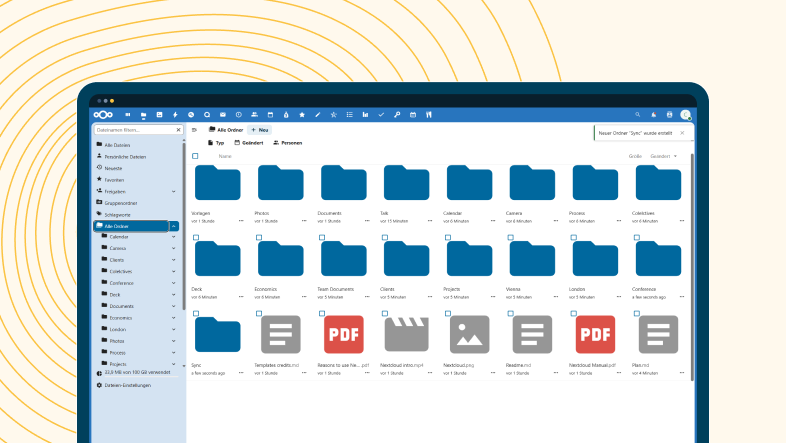Viewport: 786px width, 443px height.
Task: Open the Contacts app in header
Action: 254,115
